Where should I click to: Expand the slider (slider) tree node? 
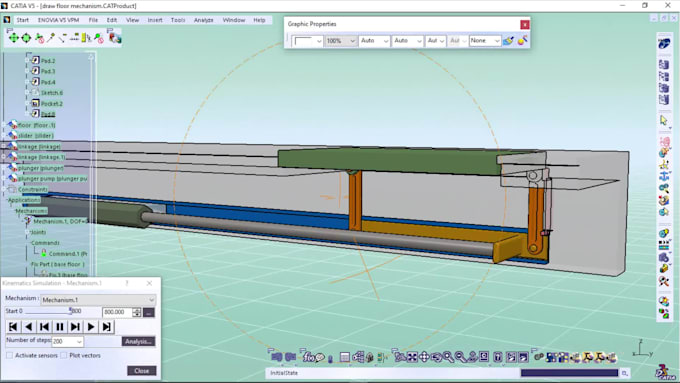coord(4,135)
